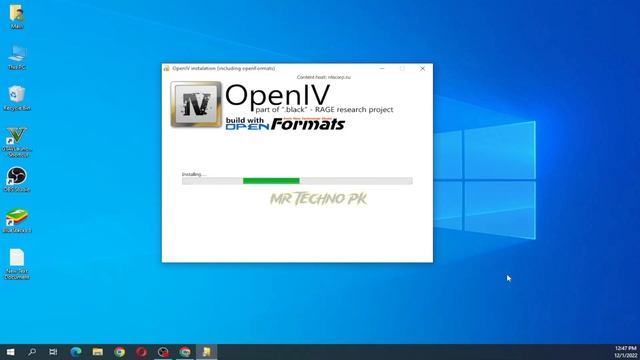This screenshot has width=640, height=360.
Task: Open This PC desktop icon
Action: (x=17, y=57)
